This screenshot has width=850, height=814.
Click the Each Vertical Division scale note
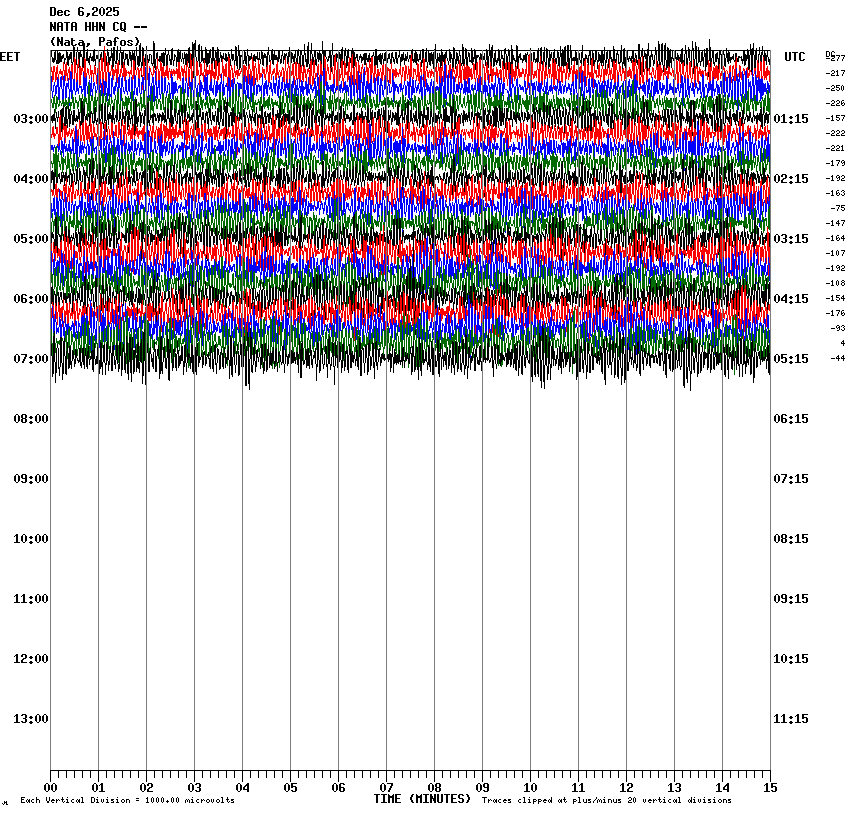(127, 800)
